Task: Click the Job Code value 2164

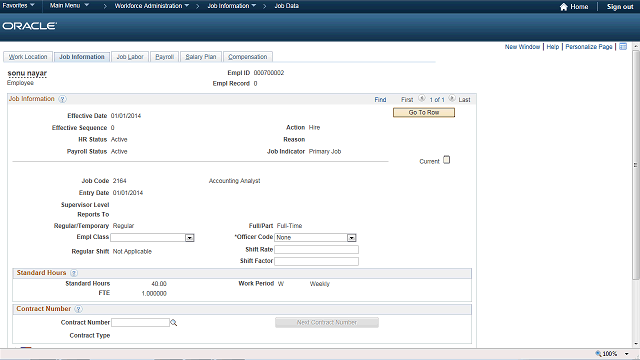Action: click(120, 181)
